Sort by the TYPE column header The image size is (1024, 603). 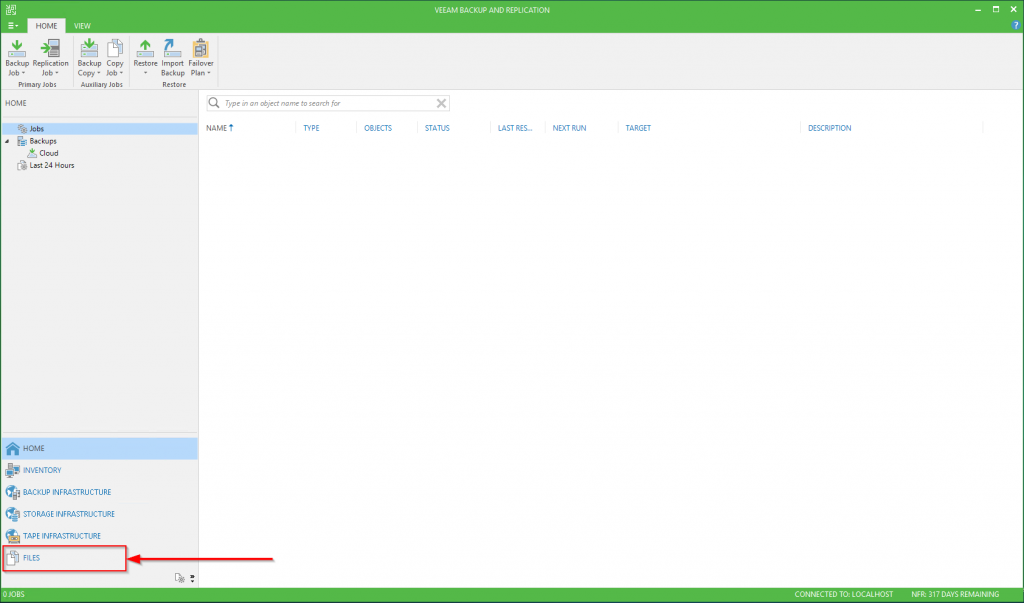[311, 128]
